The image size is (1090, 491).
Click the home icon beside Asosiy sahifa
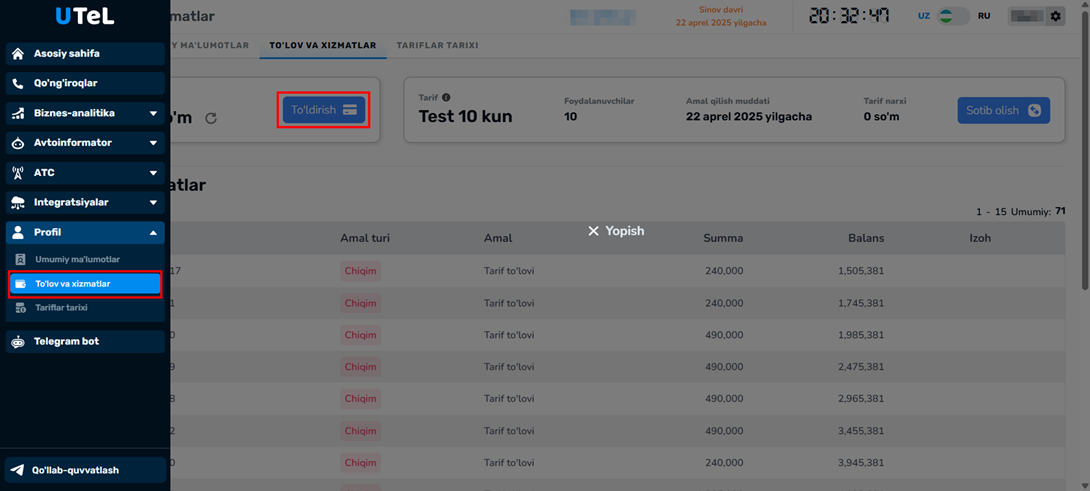(x=18, y=54)
